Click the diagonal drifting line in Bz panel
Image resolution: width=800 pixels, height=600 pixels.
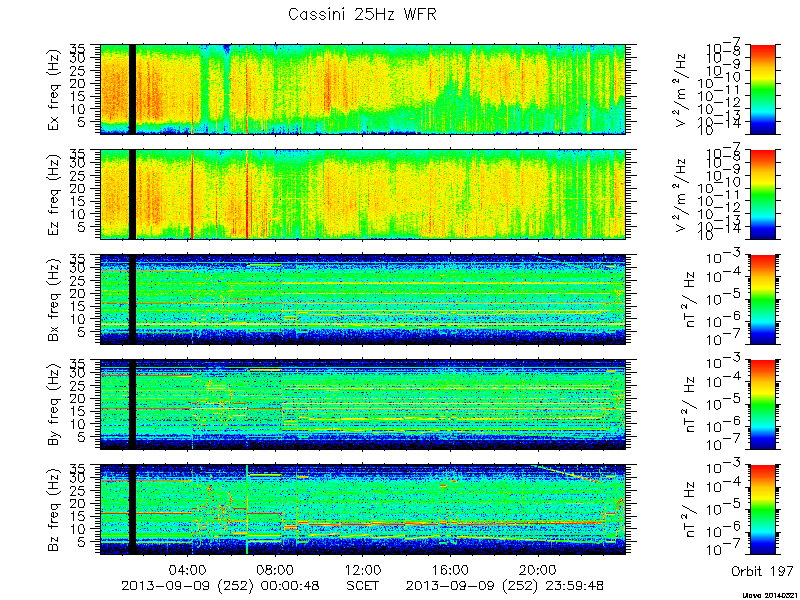pyautogui.click(x=567, y=474)
